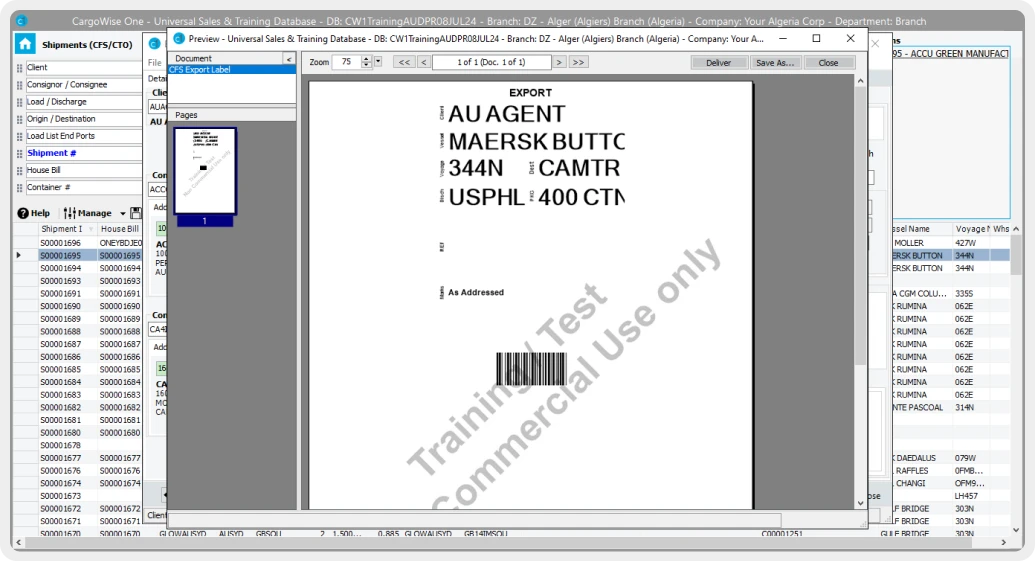
Task: Open the Zoom level dropdown arrow
Action: point(378,62)
